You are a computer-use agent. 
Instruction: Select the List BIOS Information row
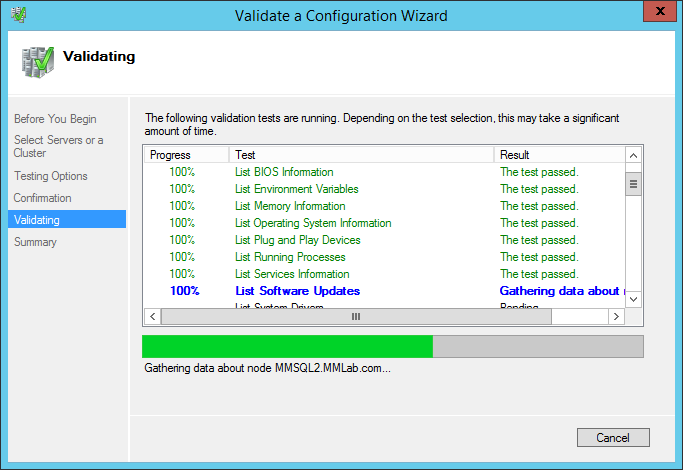284,172
